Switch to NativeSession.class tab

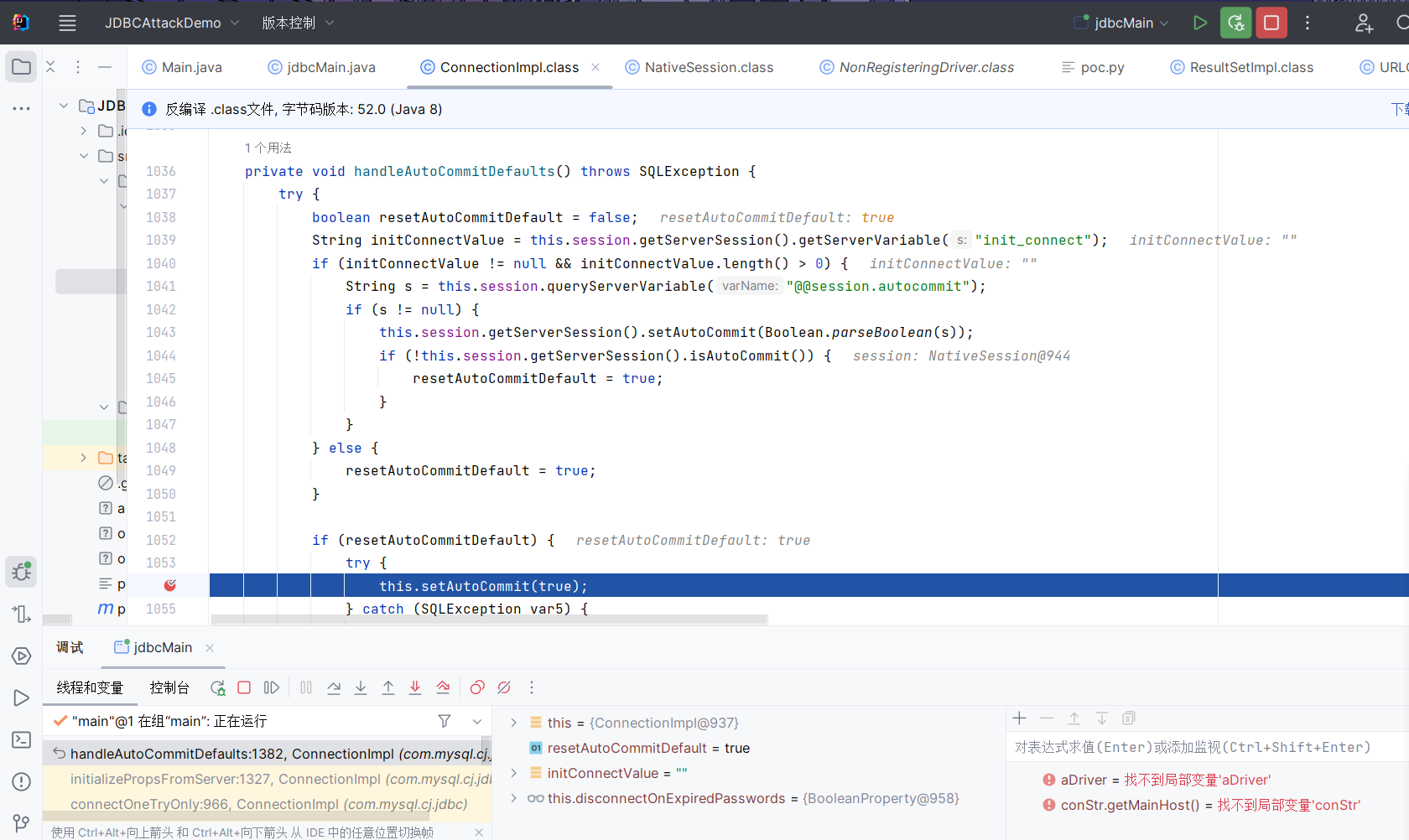tap(699, 67)
